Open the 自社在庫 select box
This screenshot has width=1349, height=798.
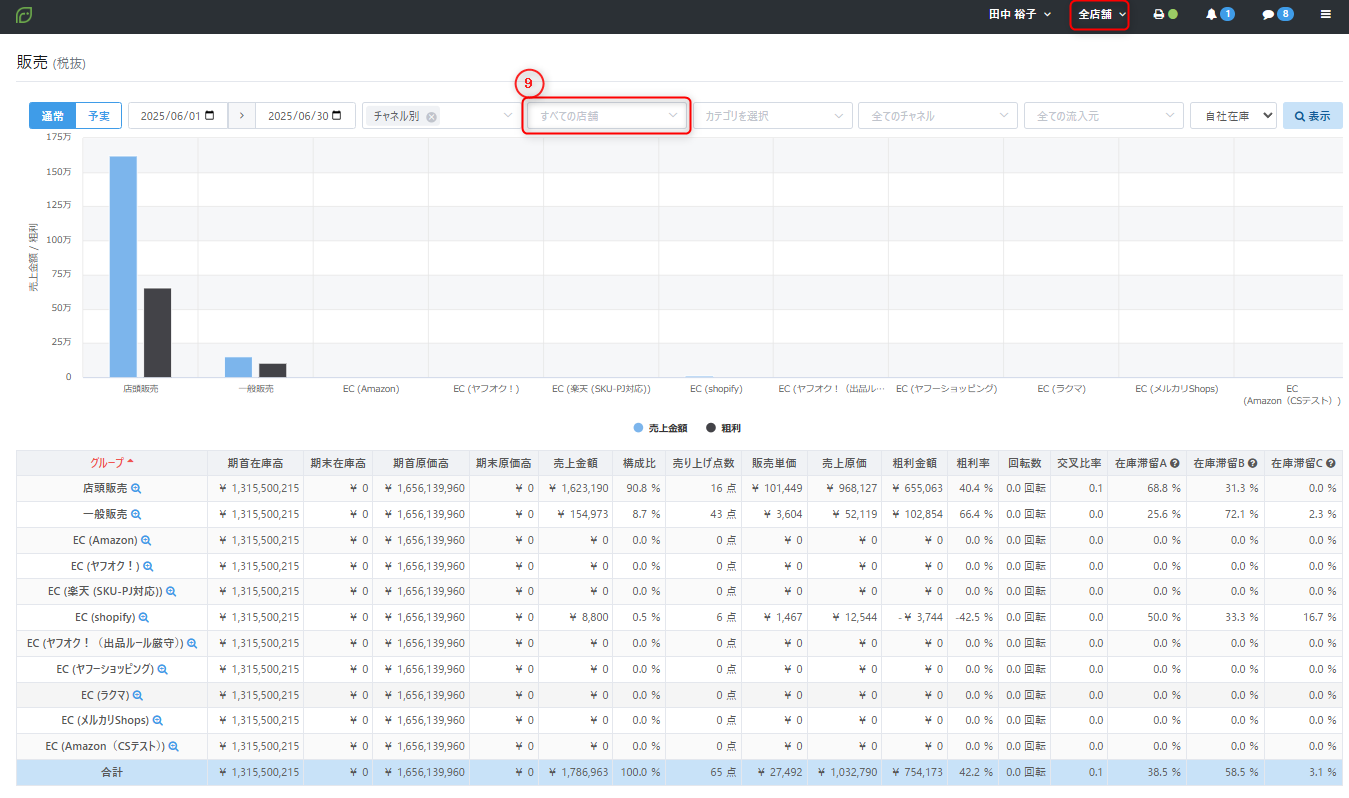pyautogui.click(x=1233, y=116)
